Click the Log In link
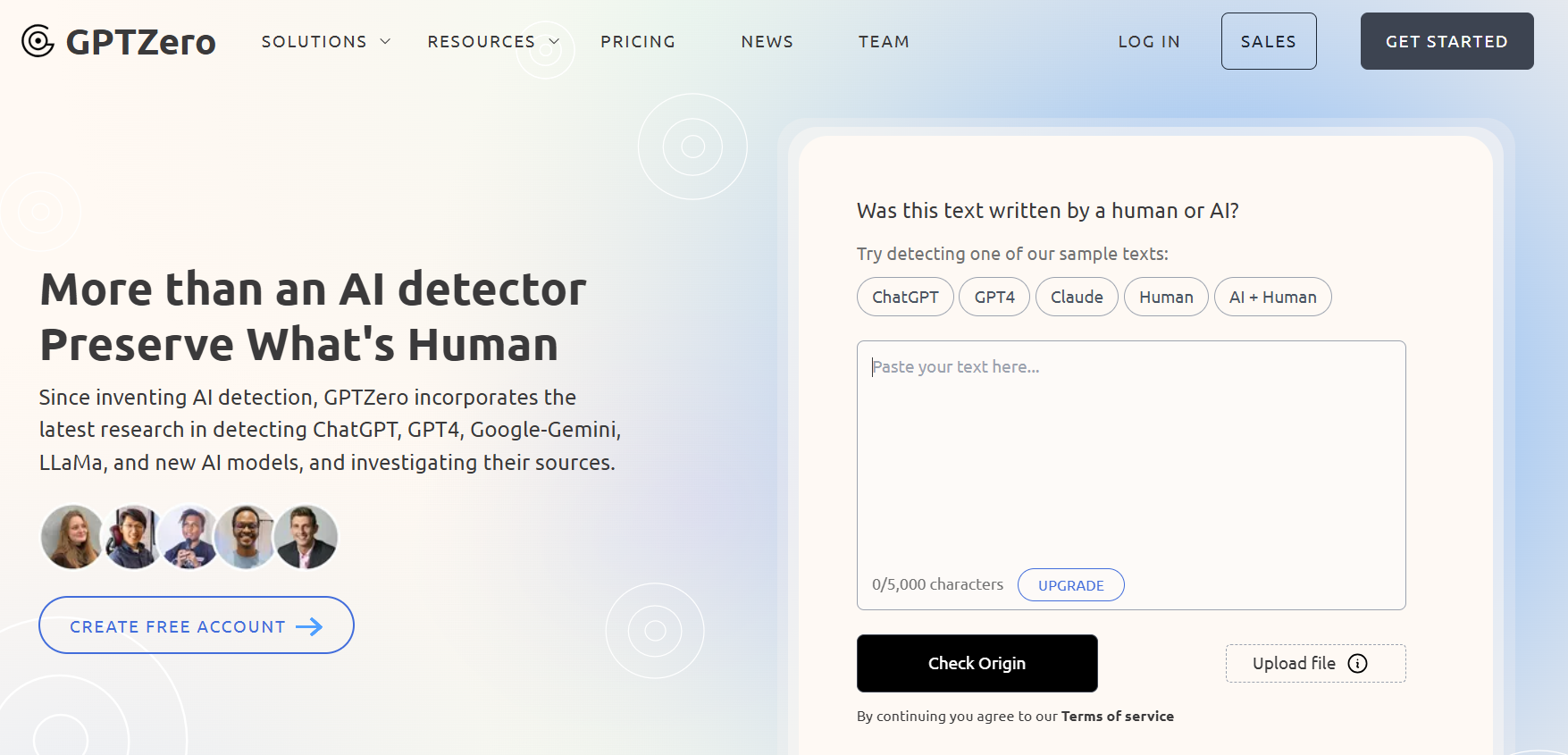This screenshot has height=755, width=1568. tap(1149, 41)
